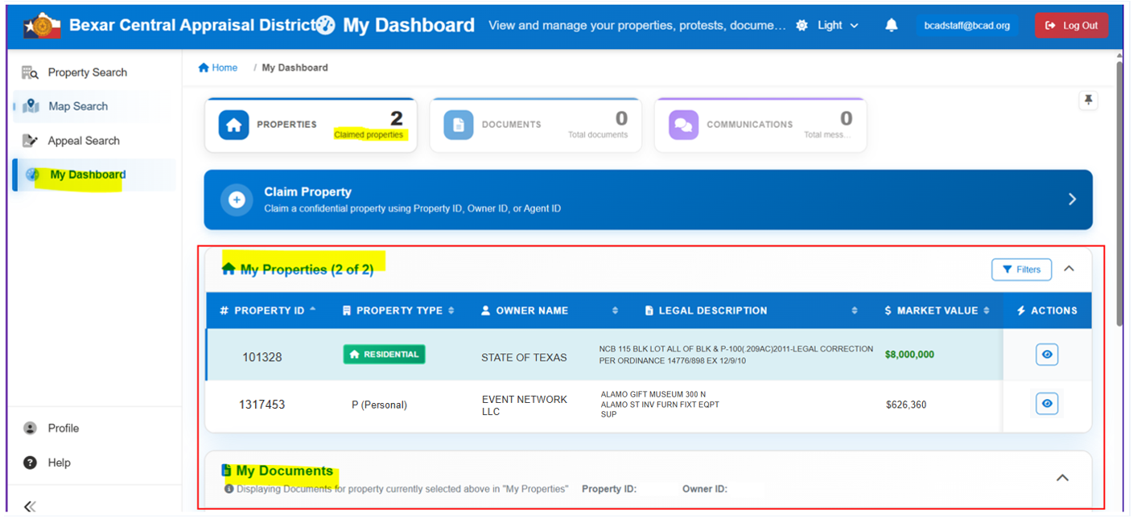Click the Documents card icon

tap(458, 125)
